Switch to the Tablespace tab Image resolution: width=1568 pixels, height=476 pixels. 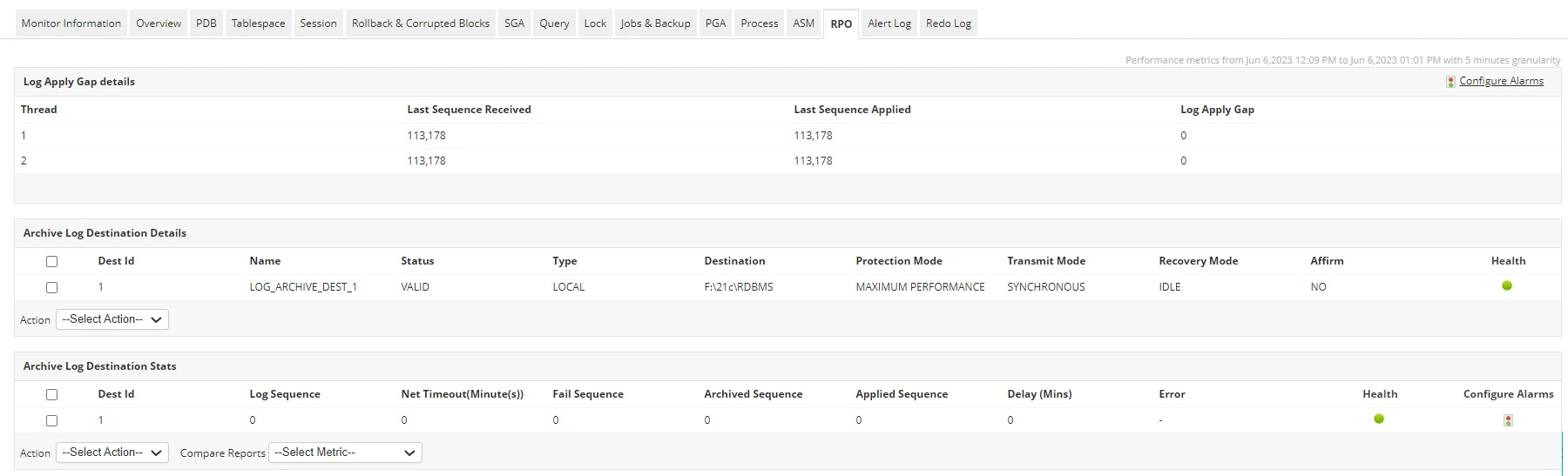tap(258, 23)
